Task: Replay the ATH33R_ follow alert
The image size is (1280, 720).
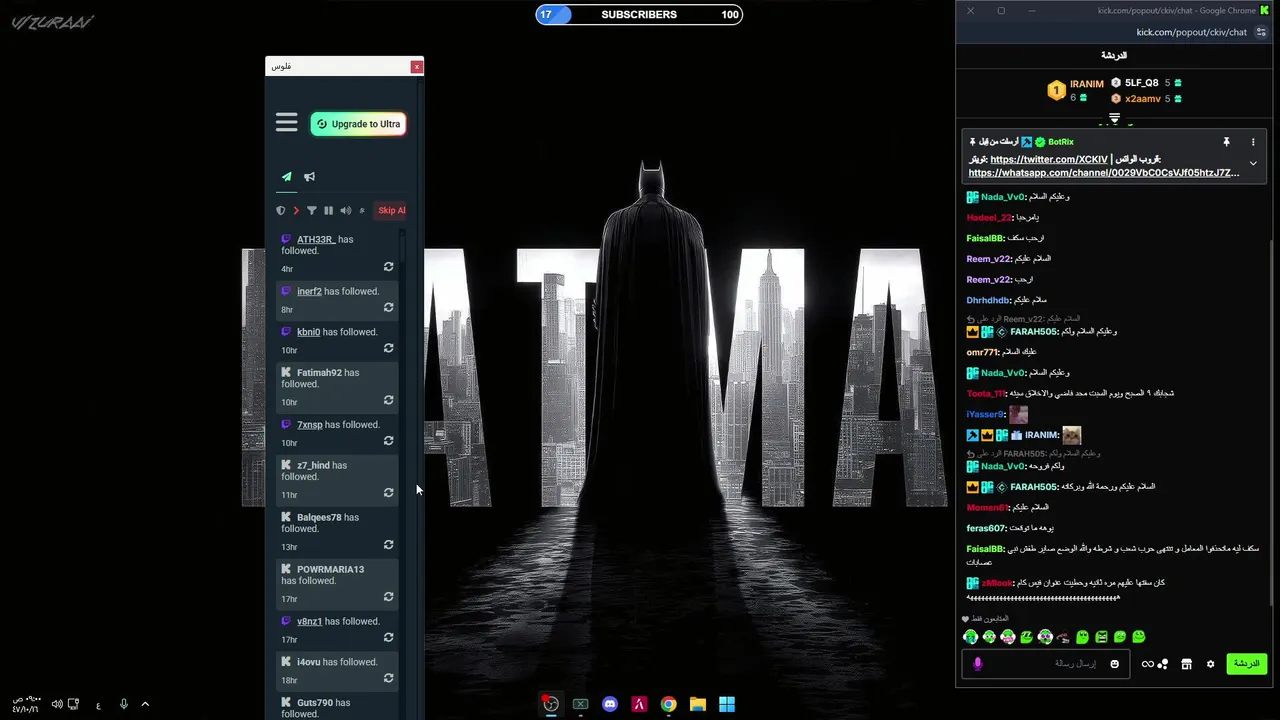Action: [388, 267]
